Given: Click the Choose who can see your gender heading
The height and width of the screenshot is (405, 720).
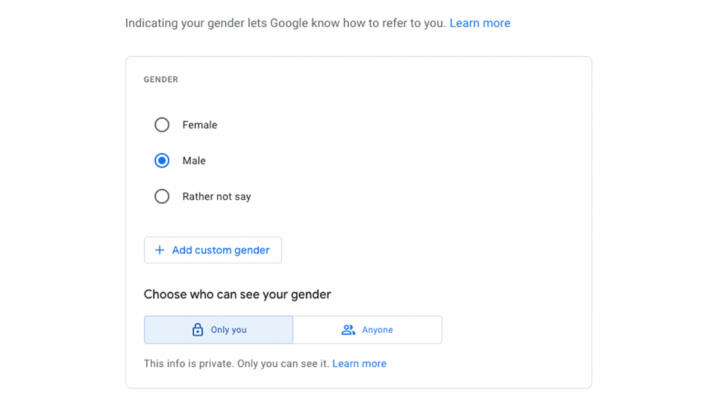Looking at the screenshot, I should tap(237, 294).
